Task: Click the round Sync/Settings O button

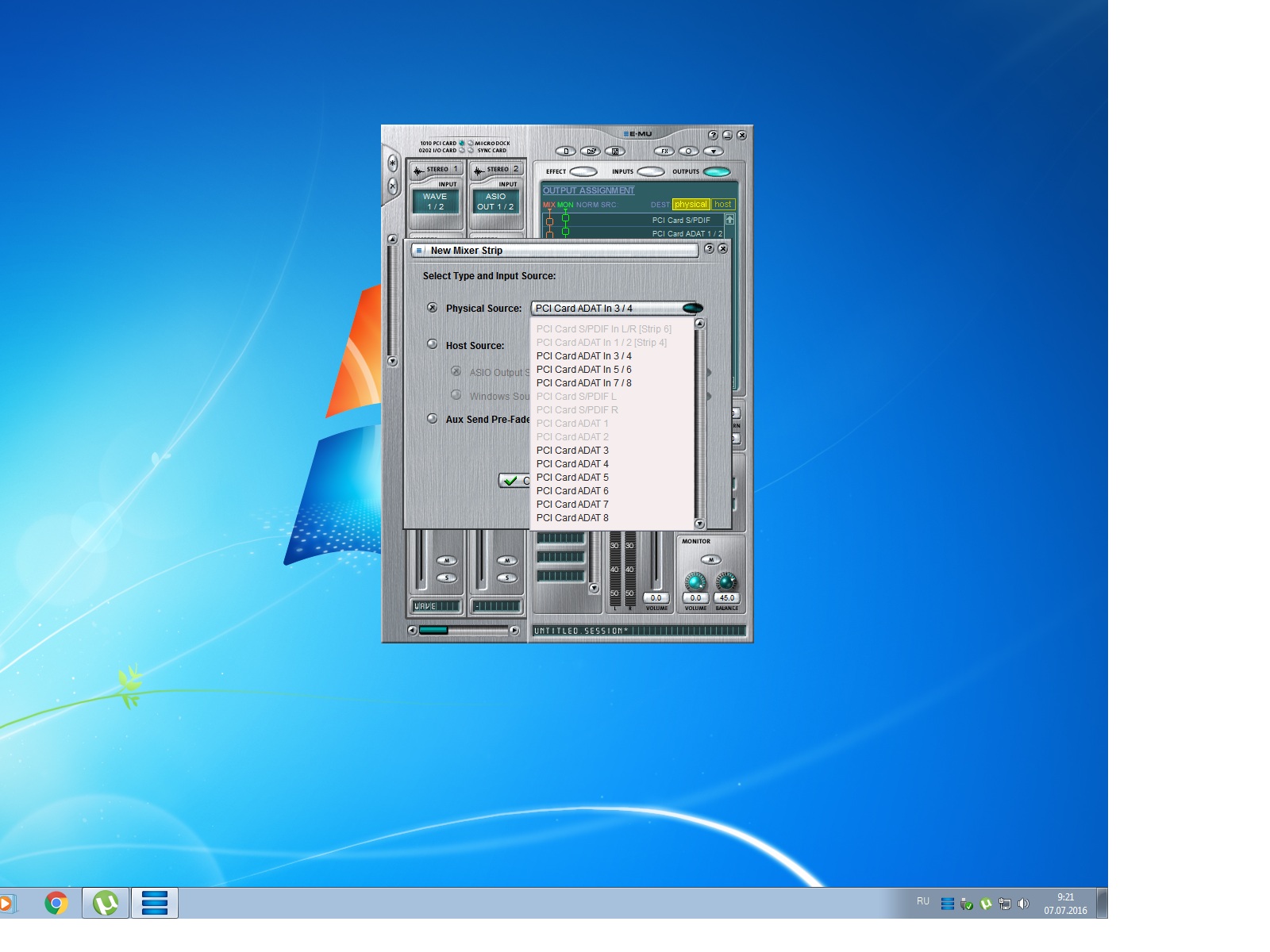Action: coord(689,151)
